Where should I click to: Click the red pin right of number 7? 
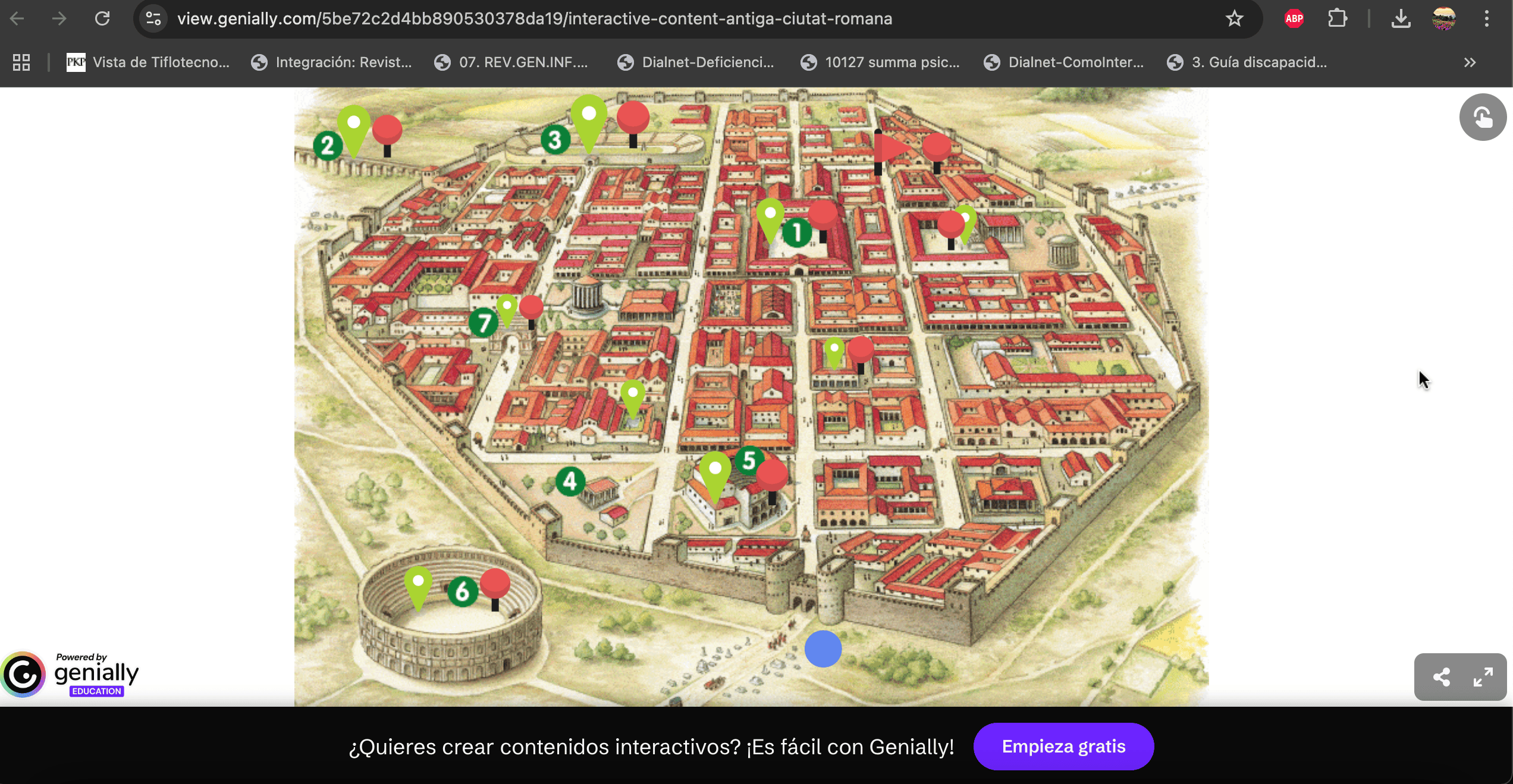coord(531,311)
